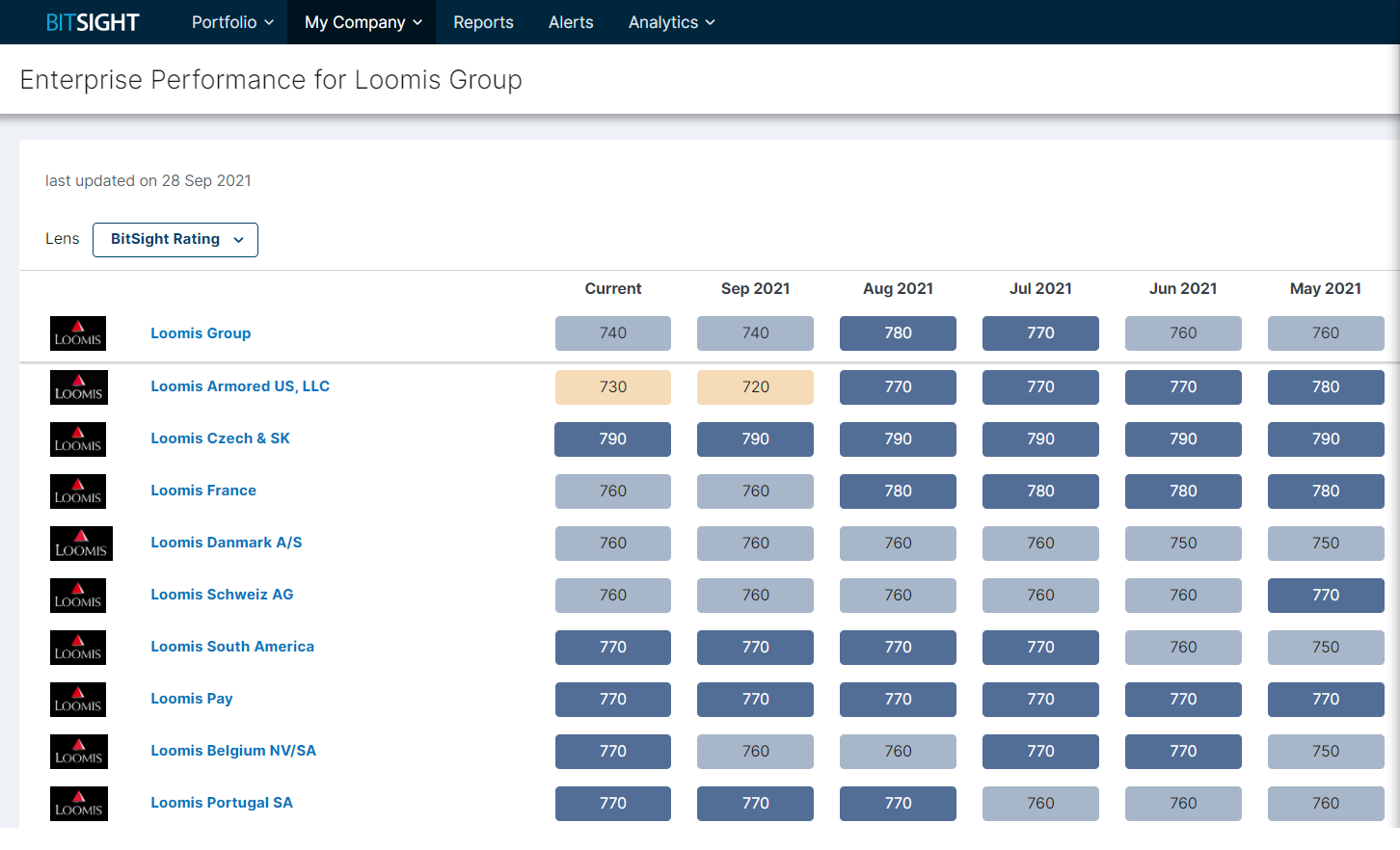The height and width of the screenshot is (850, 1400).
Task: Click the BitSight logo in header
Action: (93, 22)
